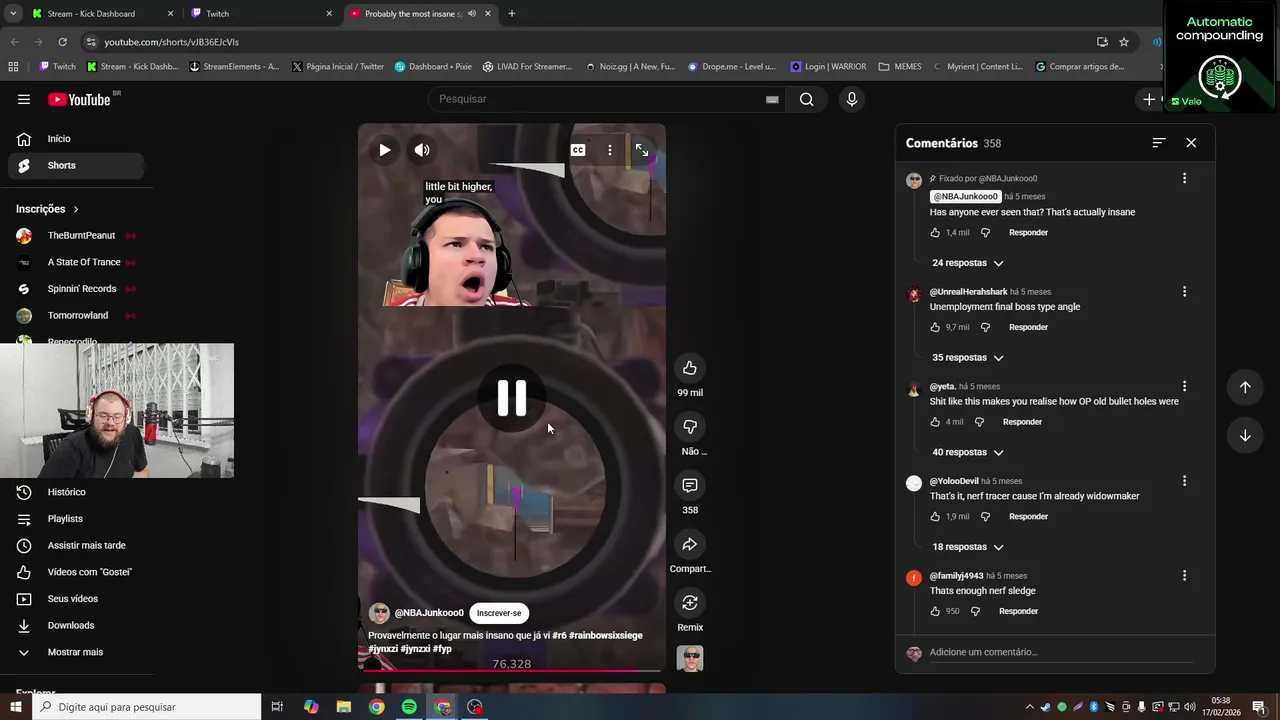
Task: Open the YouTube hamburger guide menu
Action: [x=24, y=99]
